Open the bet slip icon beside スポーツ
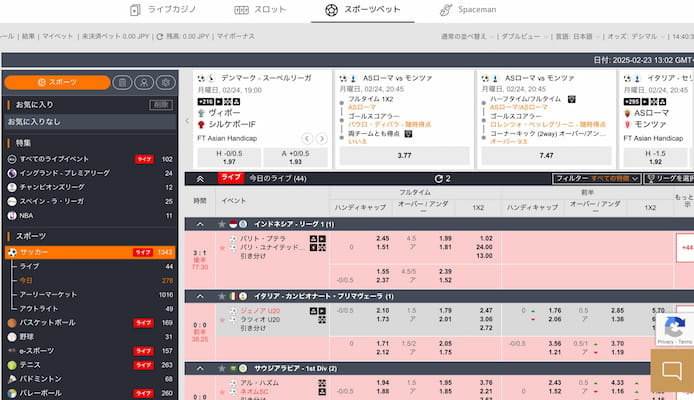This screenshot has width=694, height=400. 122,82
